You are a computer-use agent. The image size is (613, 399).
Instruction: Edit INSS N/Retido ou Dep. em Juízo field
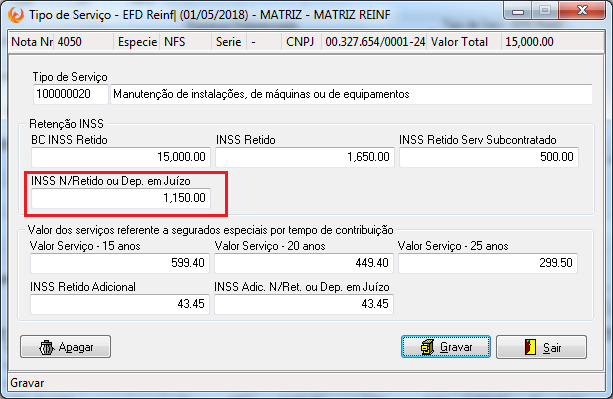pyautogui.click(x=121, y=198)
